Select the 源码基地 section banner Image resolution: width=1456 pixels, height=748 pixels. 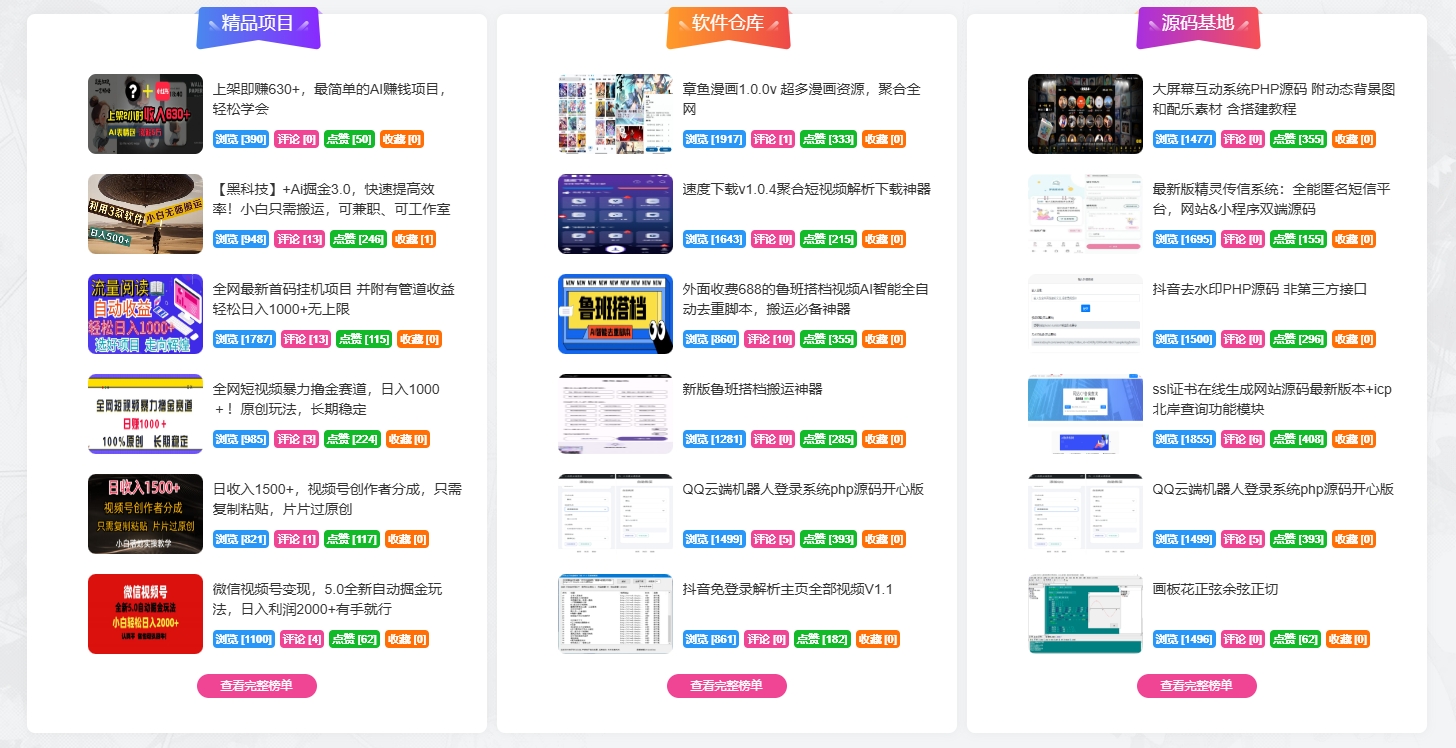(1198, 26)
